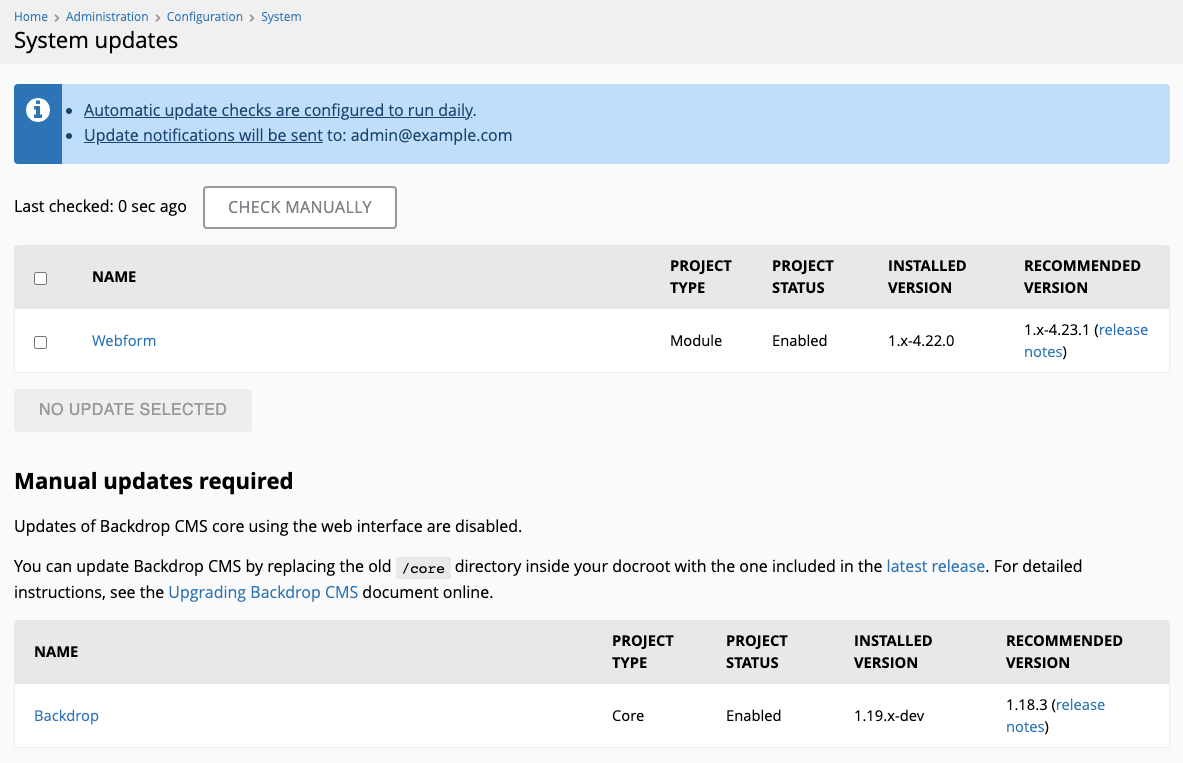Click the '1.x-4.22.0' installed version cell
The image size is (1183, 763).
(x=920, y=340)
